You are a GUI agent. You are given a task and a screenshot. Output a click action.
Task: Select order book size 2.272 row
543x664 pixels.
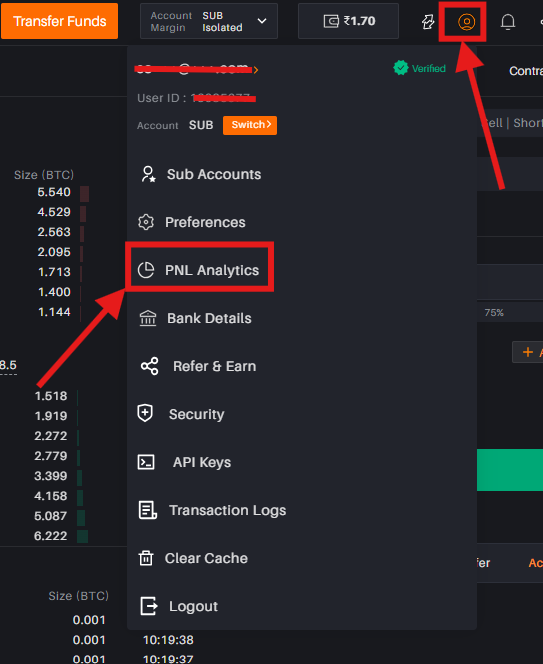click(x=51, y=436)
